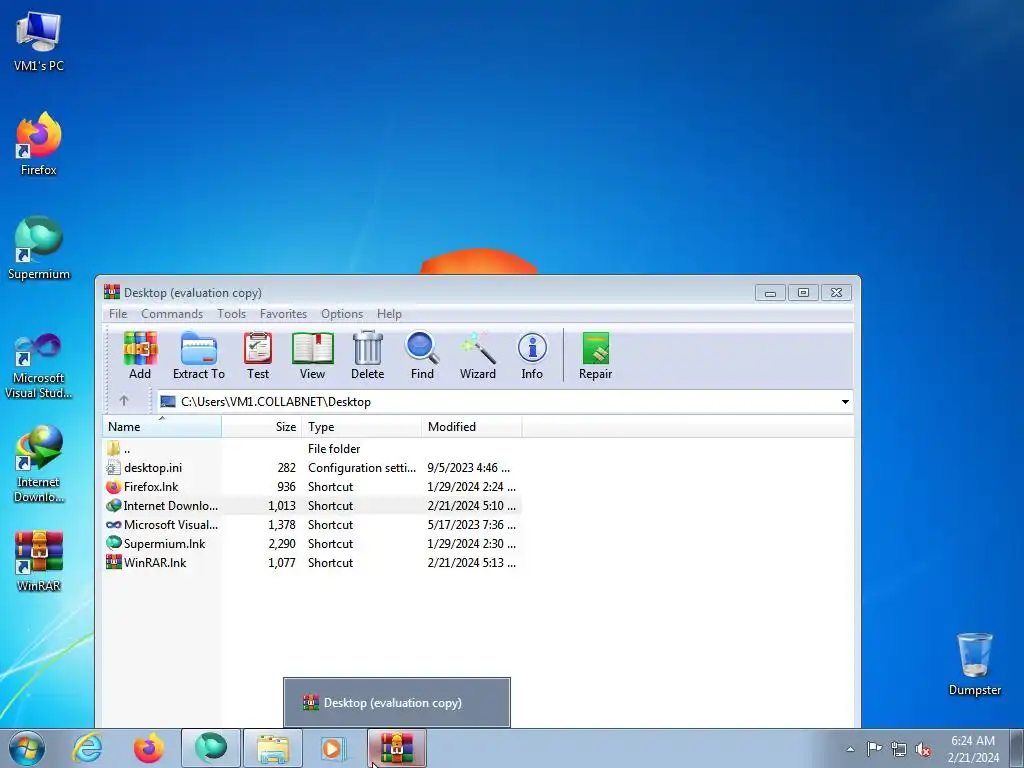Click the Repair toolbar icon
Viewport: 1024px width, 768px height.
[x=596, y=355]
